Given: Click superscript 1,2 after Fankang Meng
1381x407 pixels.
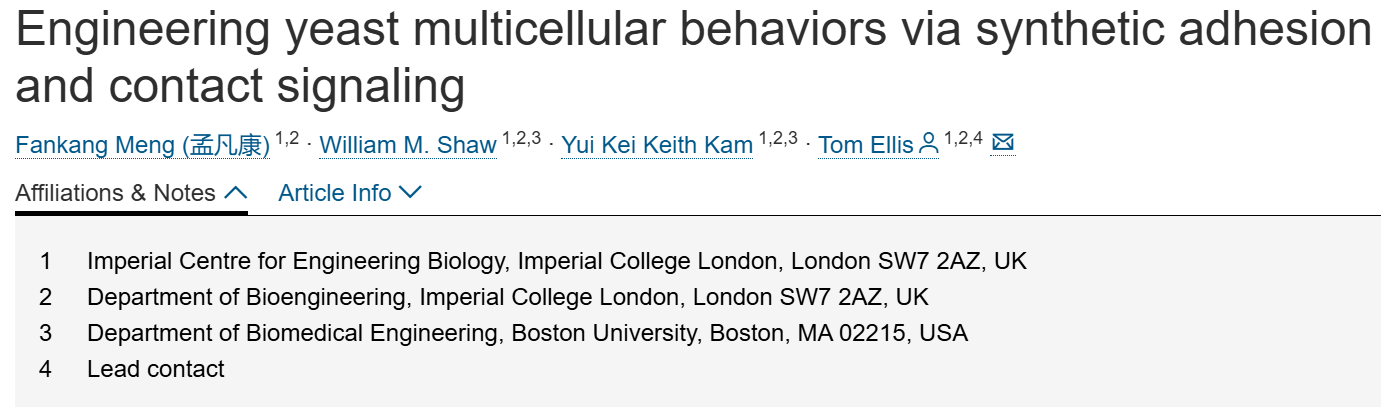Looking at the screenshot, I should 287,139.
